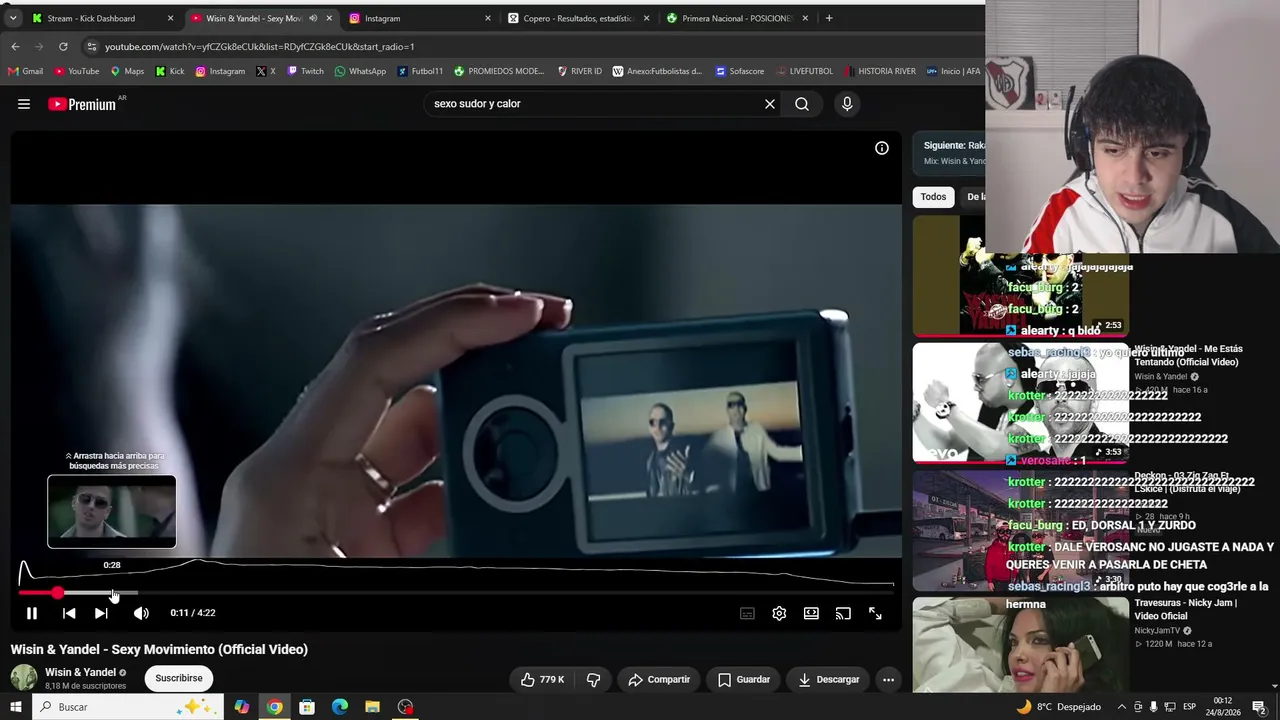Screen dimensions: 1280x720
Task: Save the video with Guardar
Action: [744, 680]
